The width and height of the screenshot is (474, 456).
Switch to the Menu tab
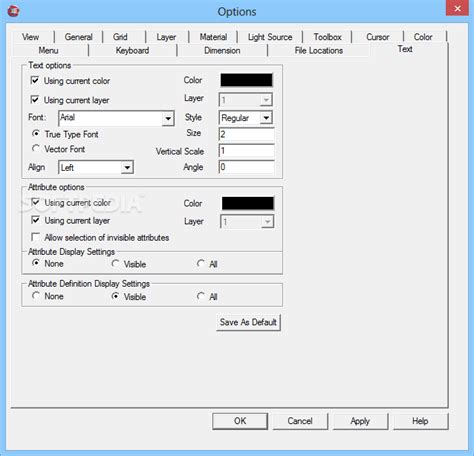[x=49, y=51]
